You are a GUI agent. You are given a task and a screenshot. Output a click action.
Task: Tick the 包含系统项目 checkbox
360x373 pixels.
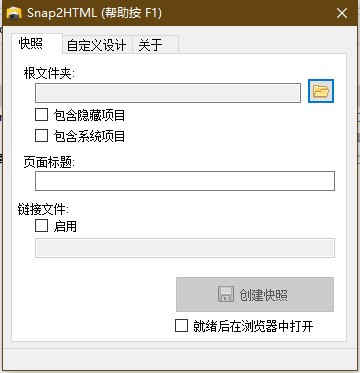(42, 136)
